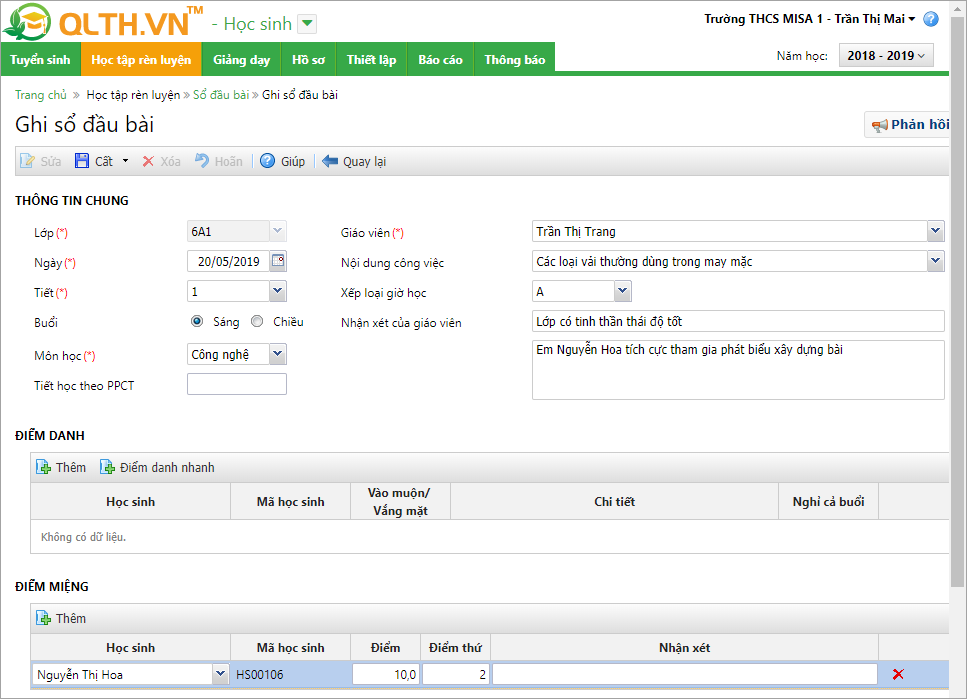The width and height of the screenshot is (967, 699).
Task: Click the HS00106 student code cell
Action: (290, 674)
